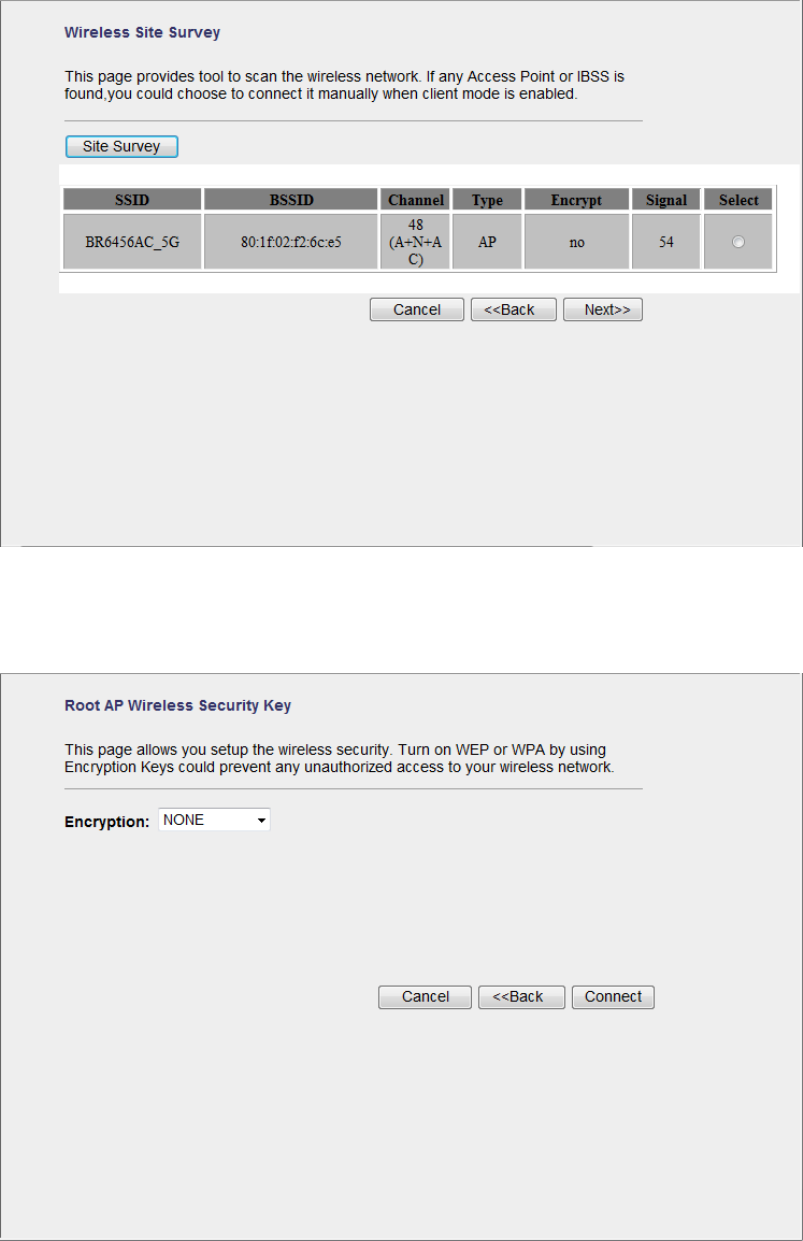Click the signal value 54
Viewport: 803px width, 1241px height.
[x=666, y=241]
